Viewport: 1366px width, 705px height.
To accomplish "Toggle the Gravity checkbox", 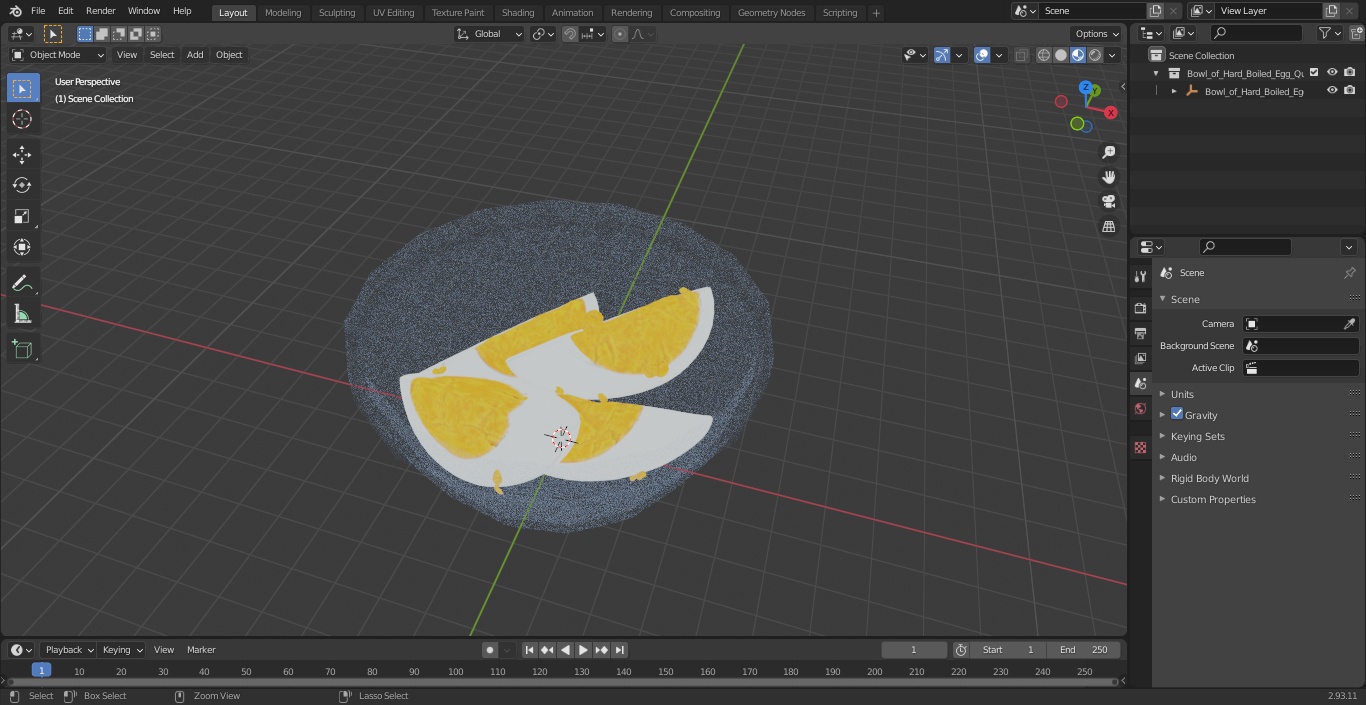I will pyautogui.click(x=1177, y=414).
